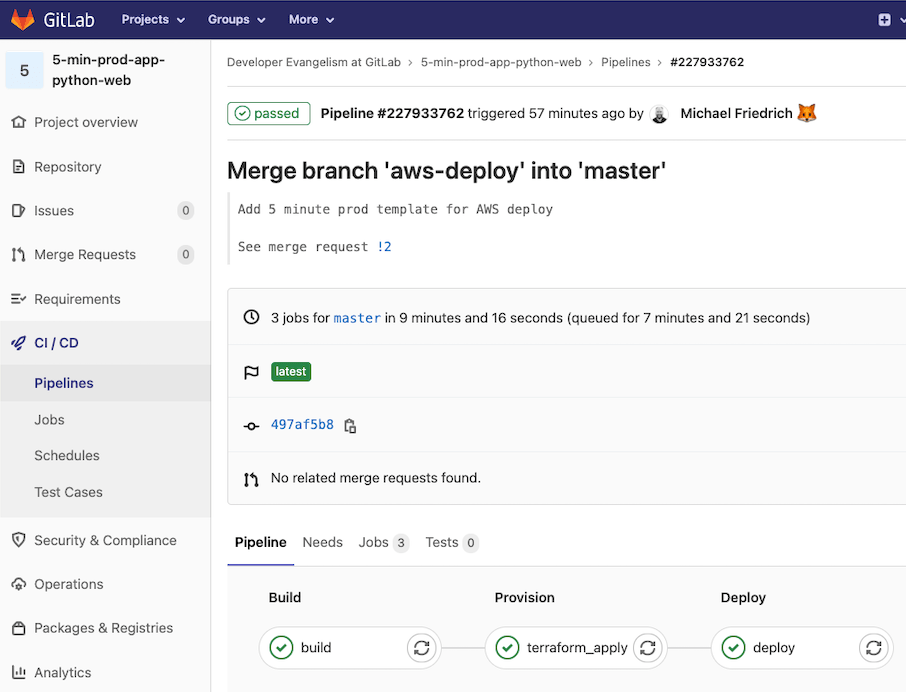
Task: Open the Groups dropdown
Action: click(x=235, y=19)
